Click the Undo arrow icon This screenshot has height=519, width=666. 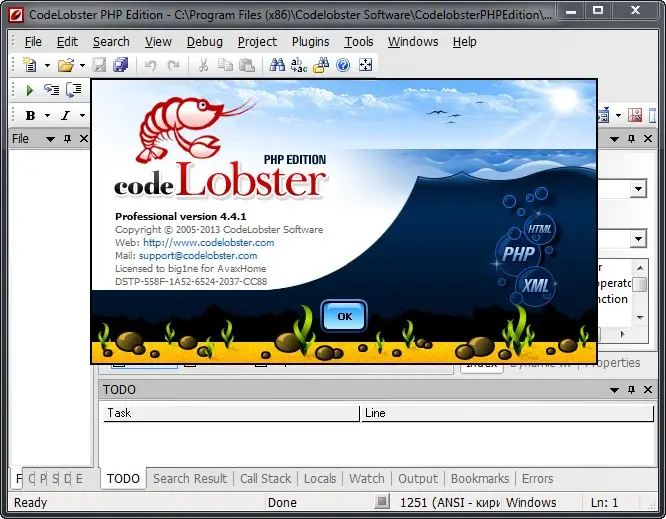[x=150, y=65]
